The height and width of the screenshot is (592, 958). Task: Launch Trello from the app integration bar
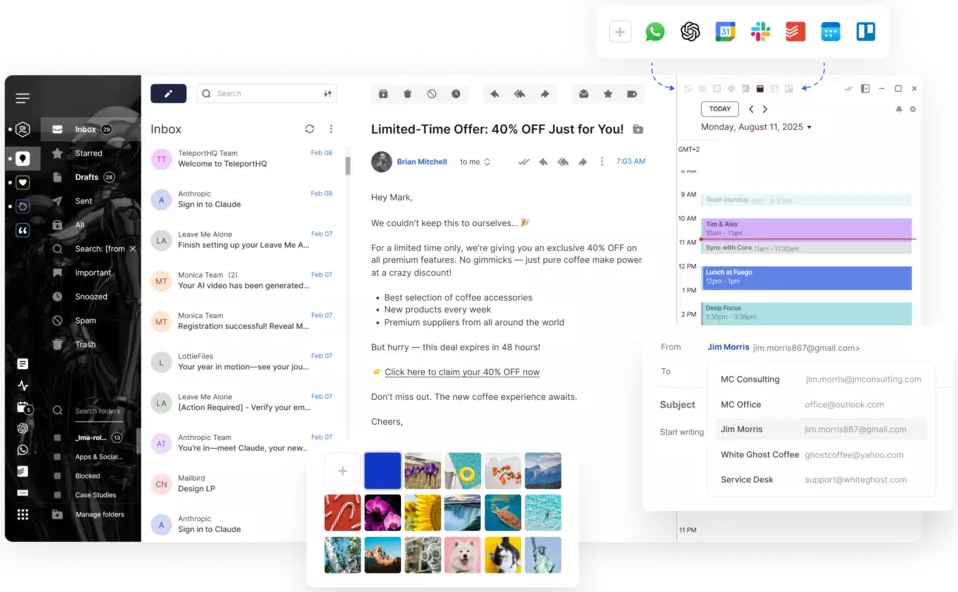point(865,32)
